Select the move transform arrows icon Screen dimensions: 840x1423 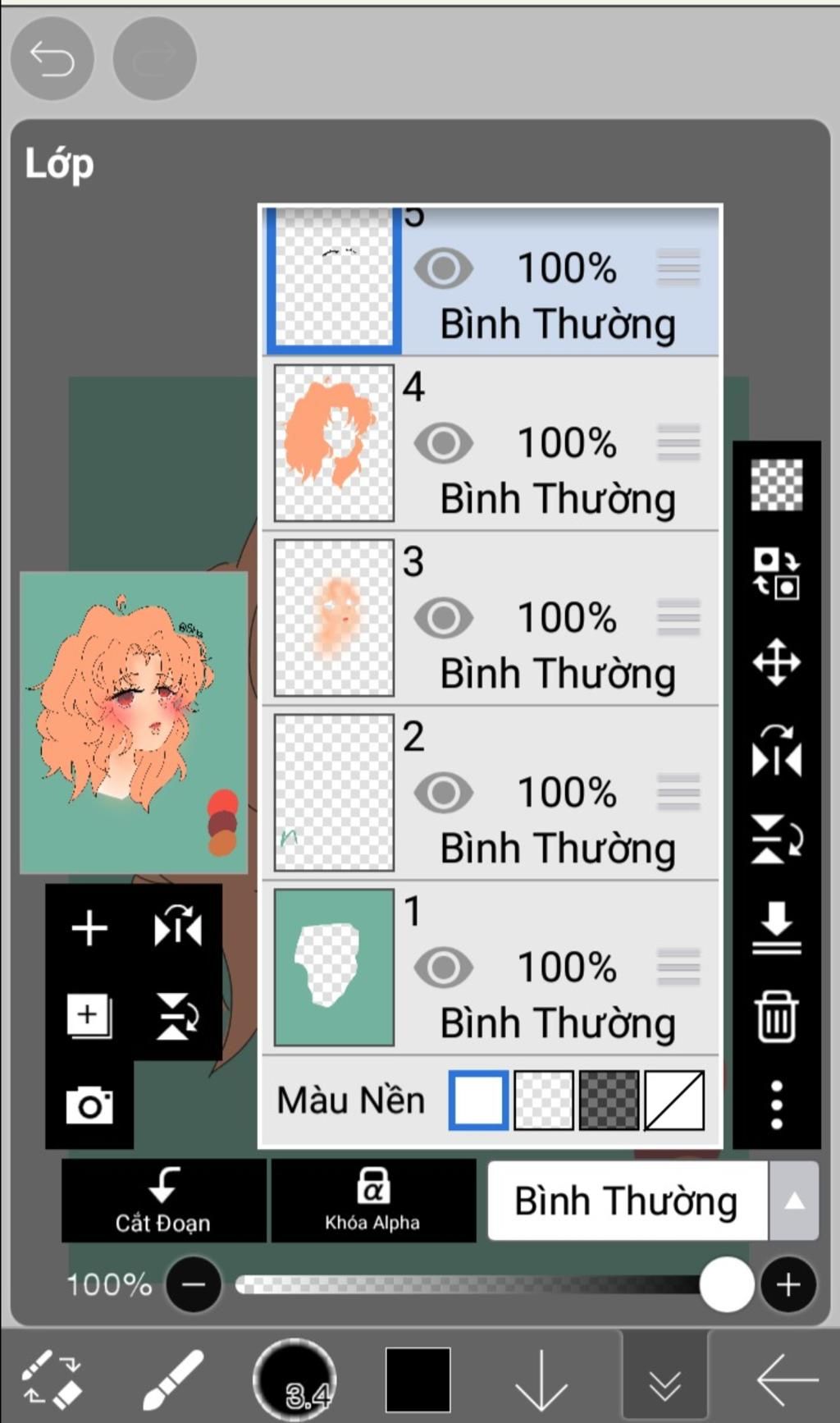(x=776, y=661)
